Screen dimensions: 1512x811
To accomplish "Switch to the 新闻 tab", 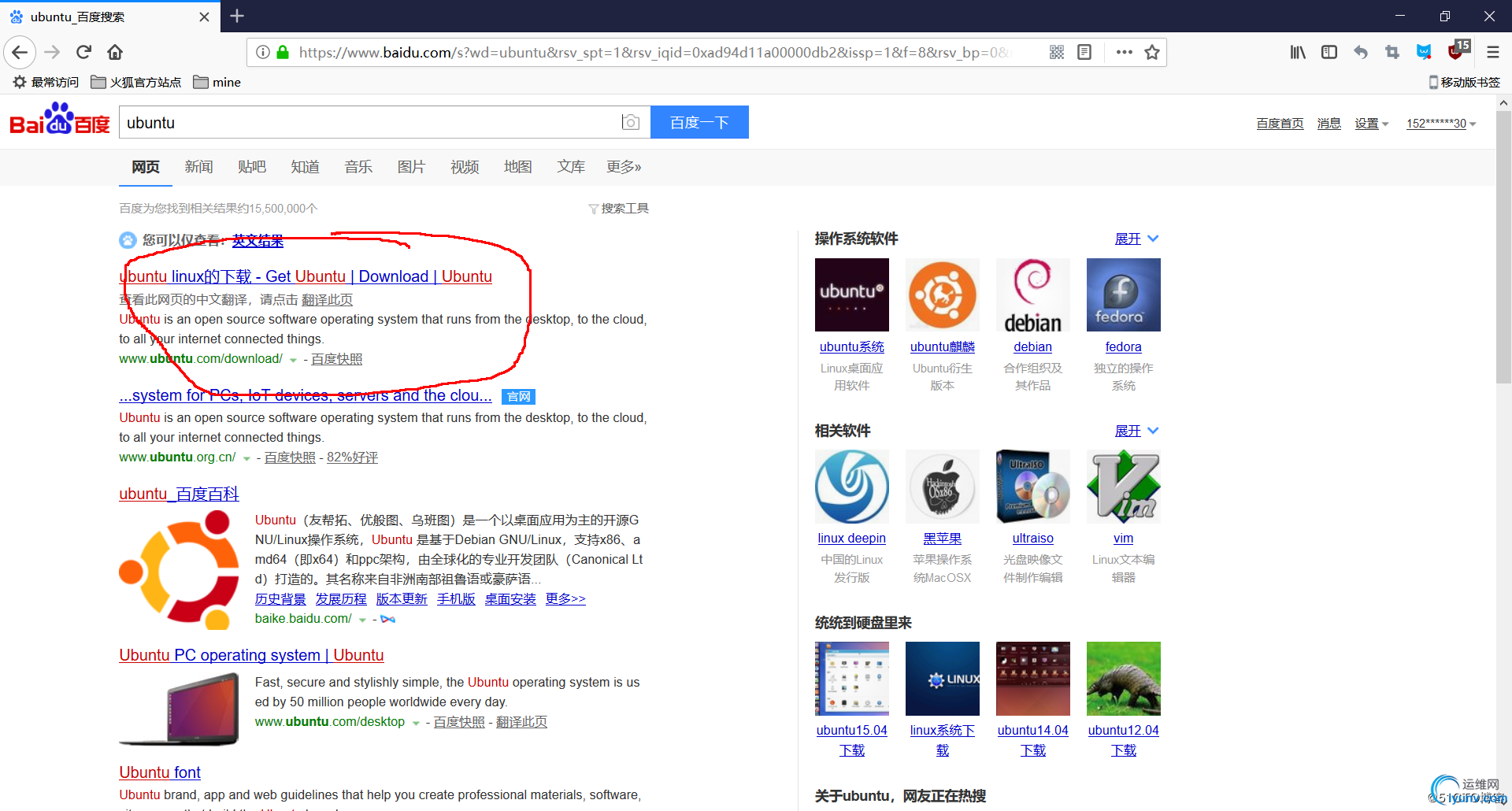I will point(198,167).
